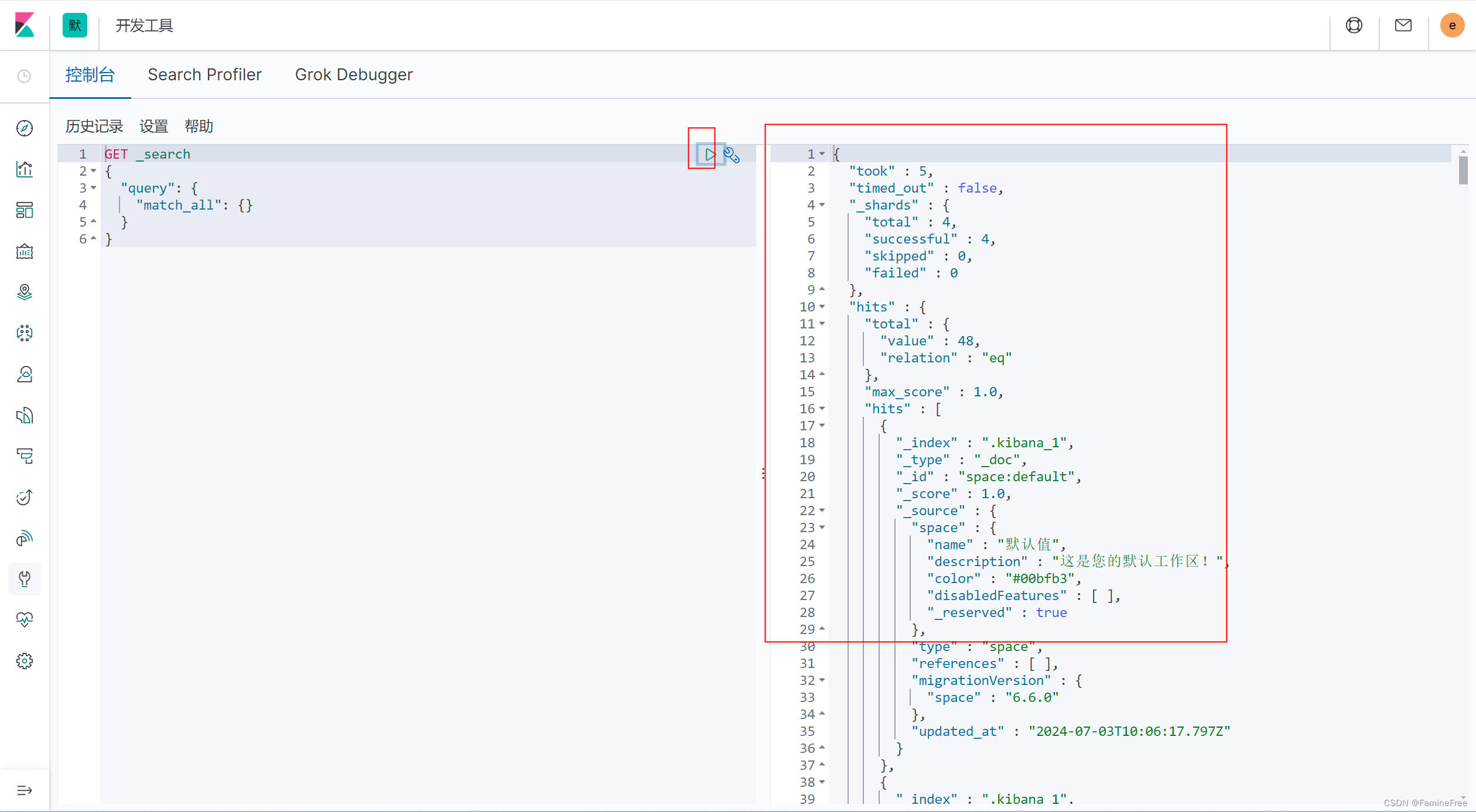Switch to the Grok Debugger tab
The width and height of the screenshot is (1476, 812).
[x=354, y=75]
